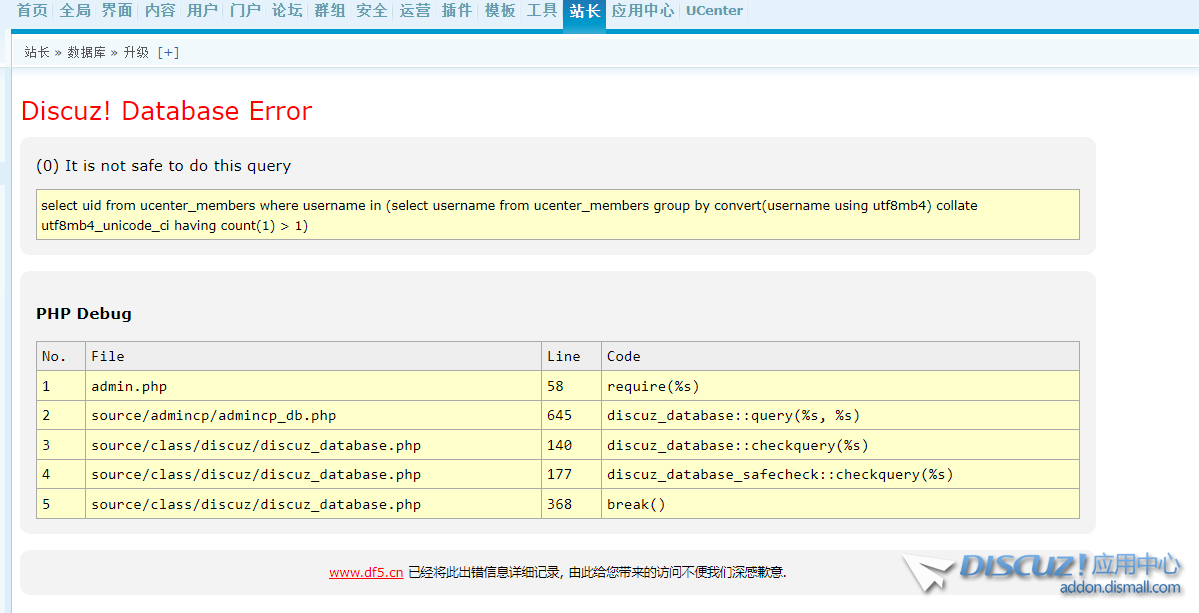Screen dimensions: 1199x613
Task: Select the 模板 templates menu
Action: pyautogui.click(x=499, y=12)
